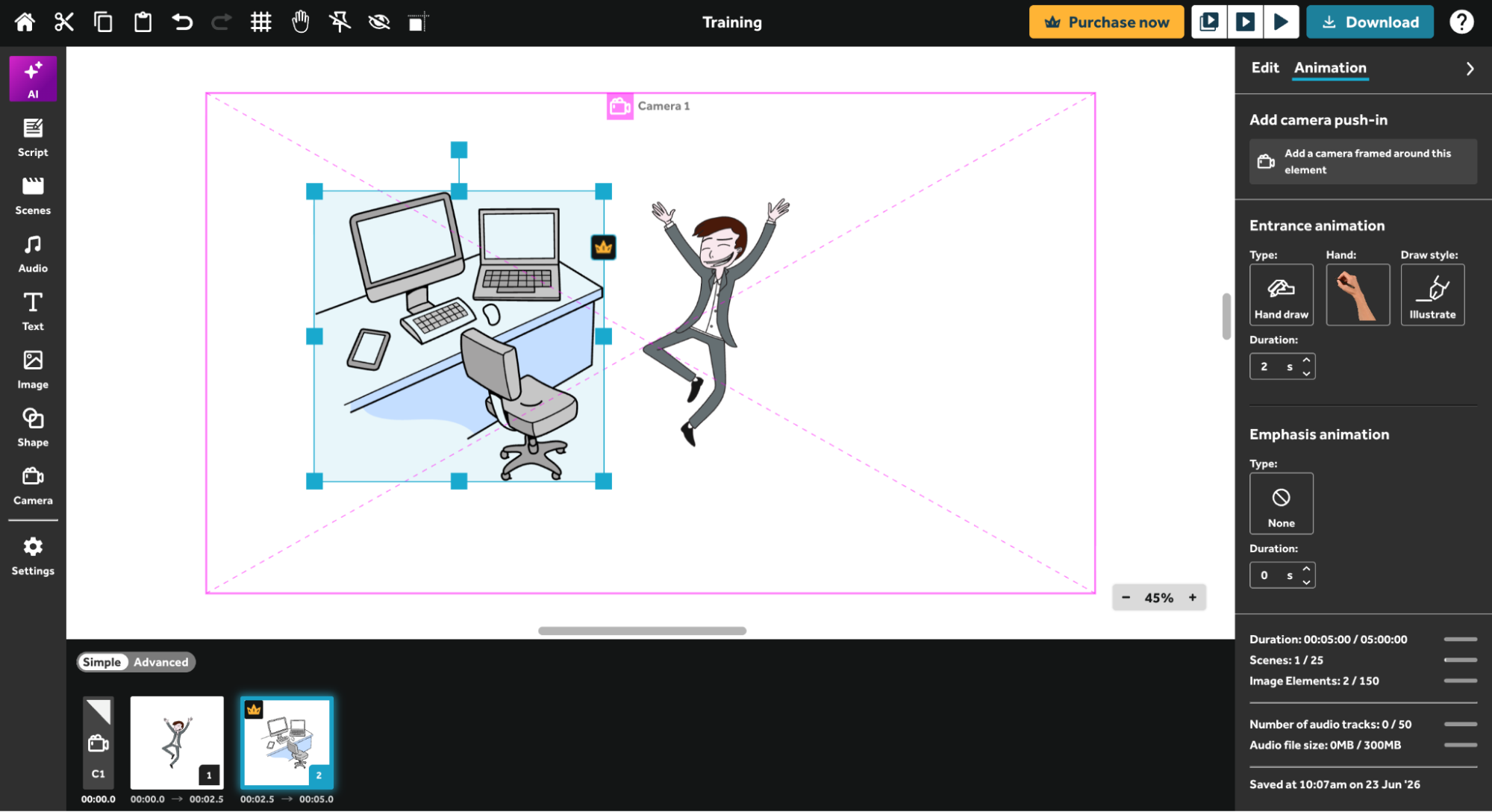Toggle the pin element icon
This screenshot has width=1492, height=812.
[x=340, y=22]
